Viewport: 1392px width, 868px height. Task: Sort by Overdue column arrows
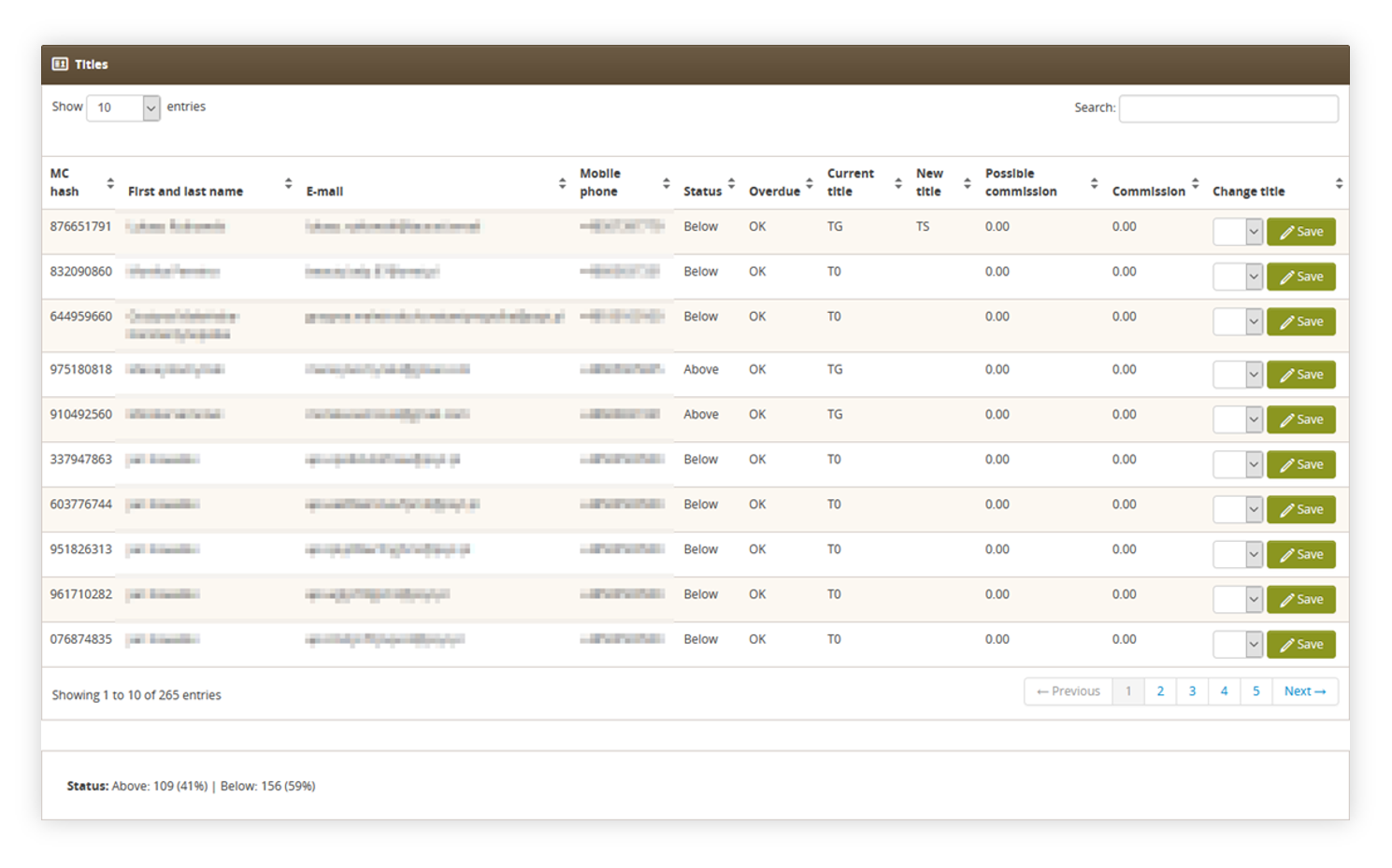pyautogui.click(x=810, y=183)
